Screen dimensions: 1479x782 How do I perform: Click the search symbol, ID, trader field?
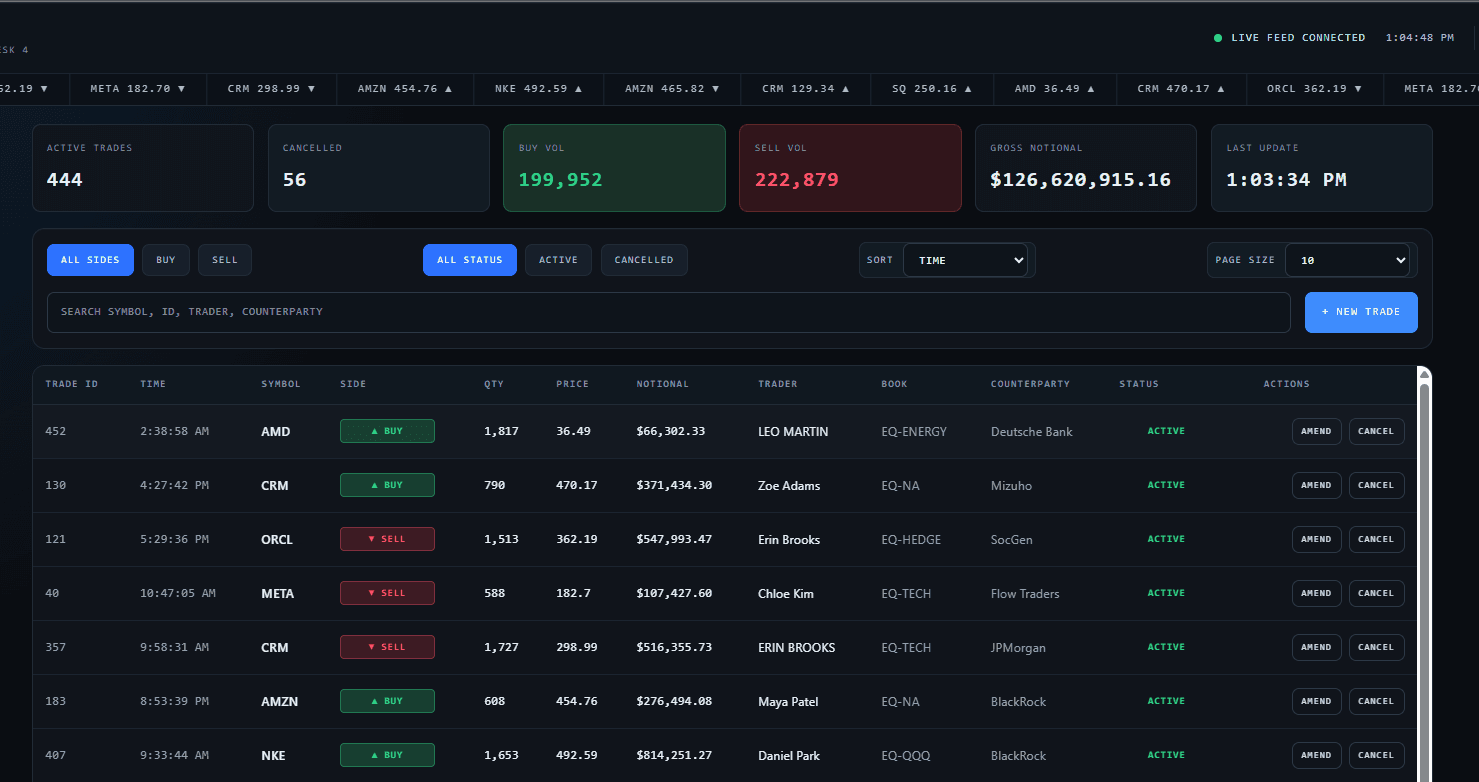(x=669, y=312)
